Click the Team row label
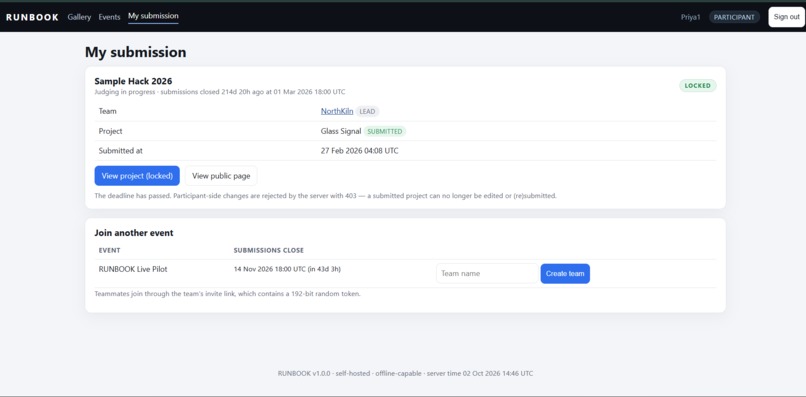This screenshot has width=806, height=397. tap(107, 111)
